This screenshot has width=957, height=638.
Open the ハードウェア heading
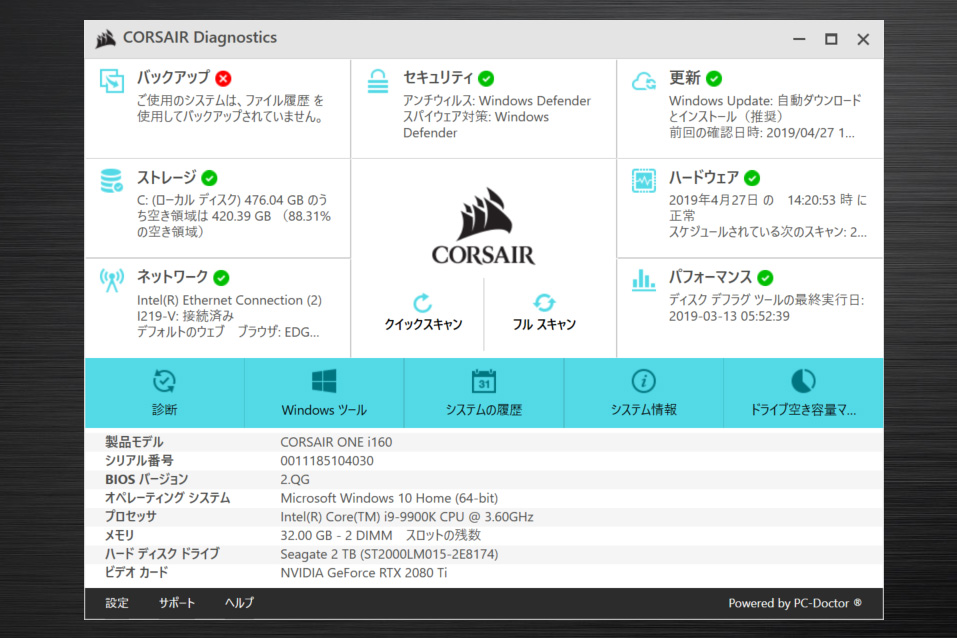(x=704, y=178)
